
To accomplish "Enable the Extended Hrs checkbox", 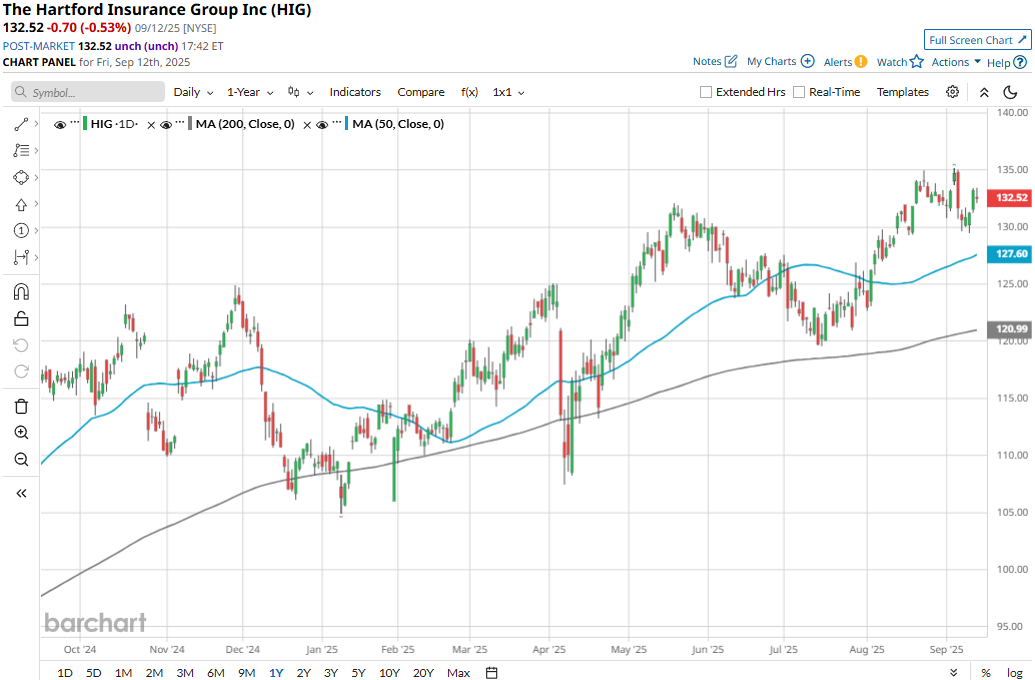I will (x=706, y=92).
